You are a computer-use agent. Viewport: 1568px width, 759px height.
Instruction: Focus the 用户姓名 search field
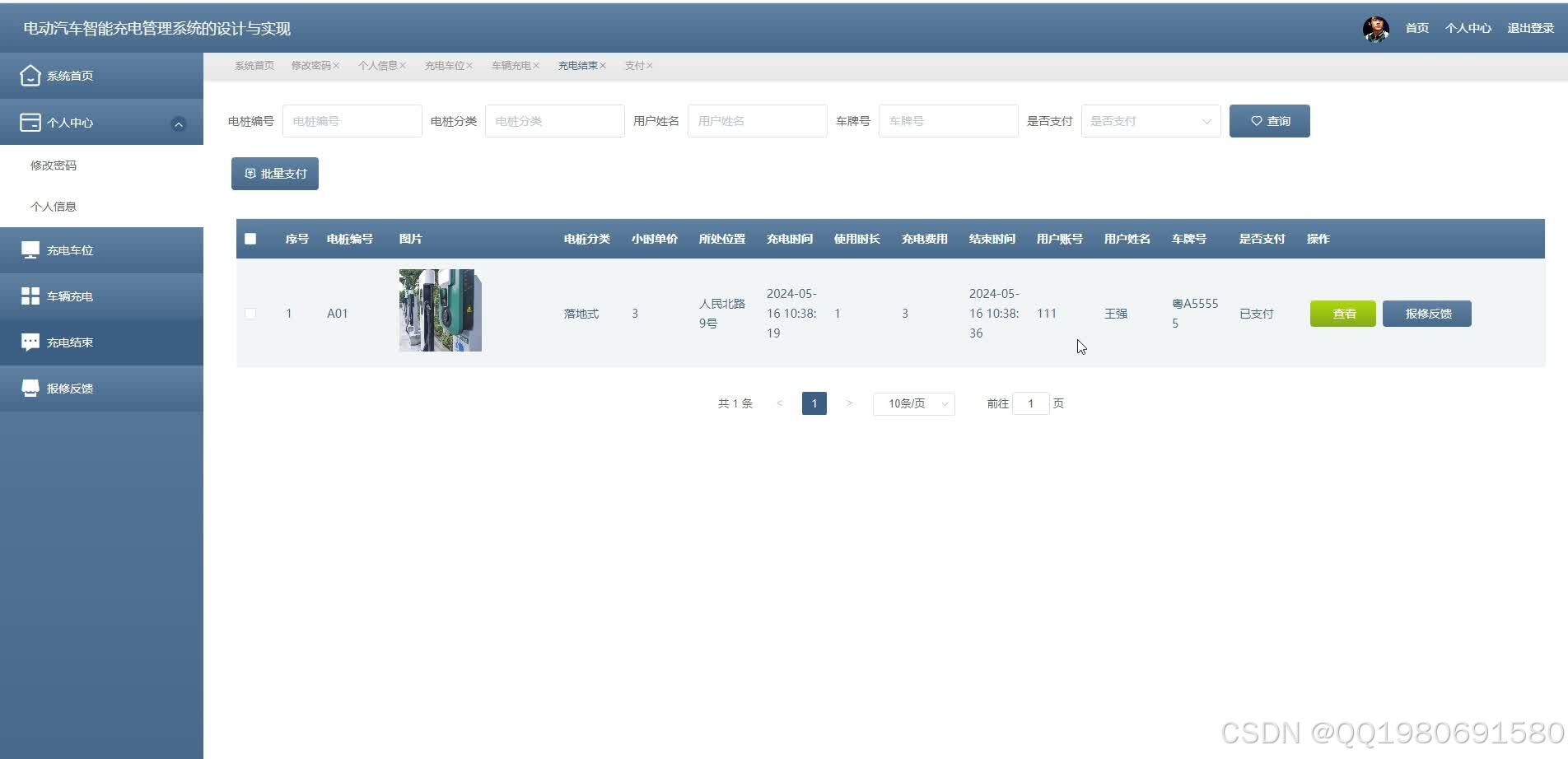758,121
